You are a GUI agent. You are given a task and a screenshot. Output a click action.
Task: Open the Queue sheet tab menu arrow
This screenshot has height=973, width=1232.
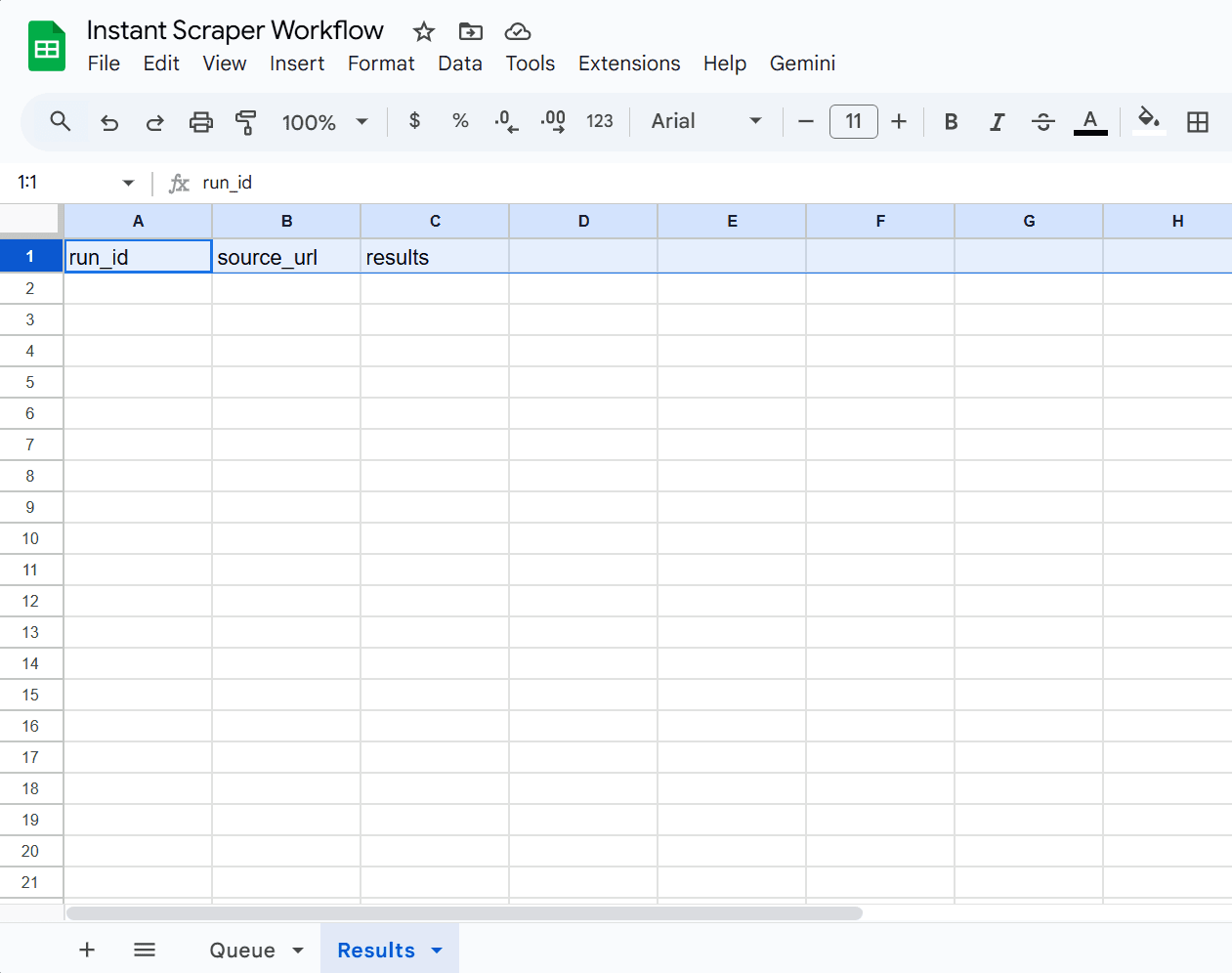(298, 951)
